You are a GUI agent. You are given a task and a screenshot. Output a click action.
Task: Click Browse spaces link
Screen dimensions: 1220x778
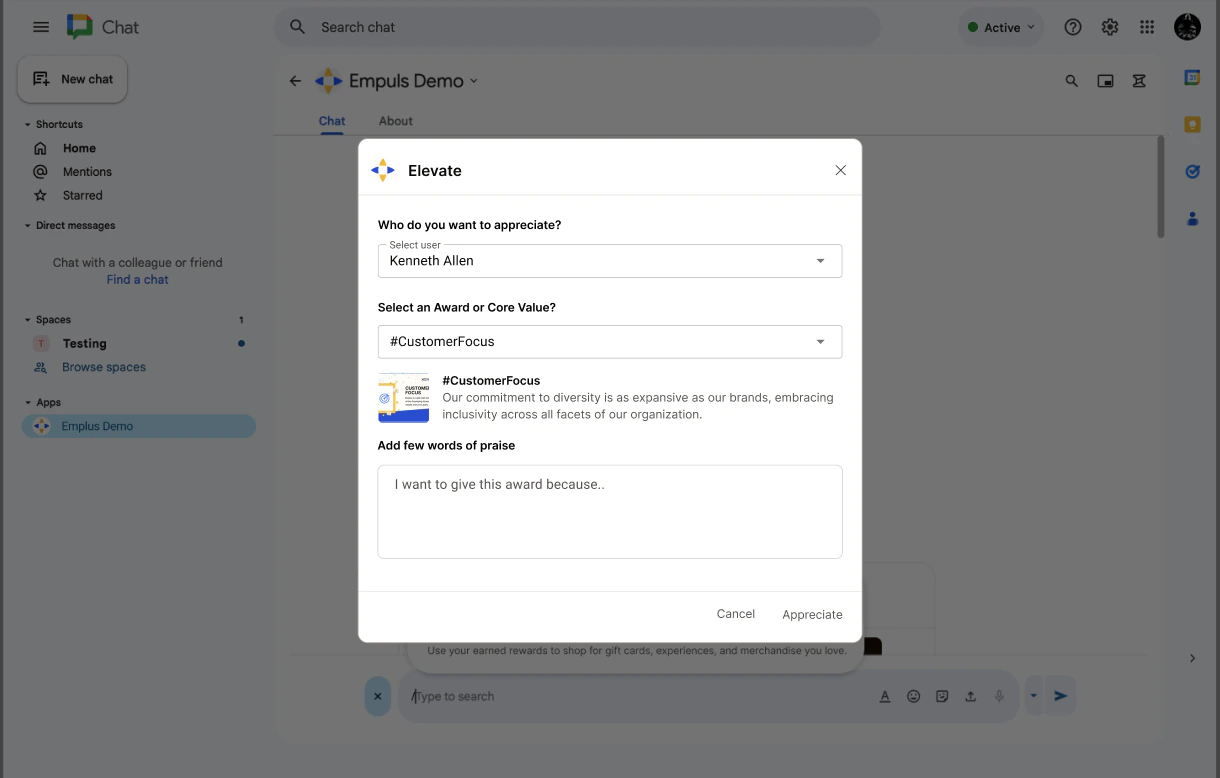(104, 367)
